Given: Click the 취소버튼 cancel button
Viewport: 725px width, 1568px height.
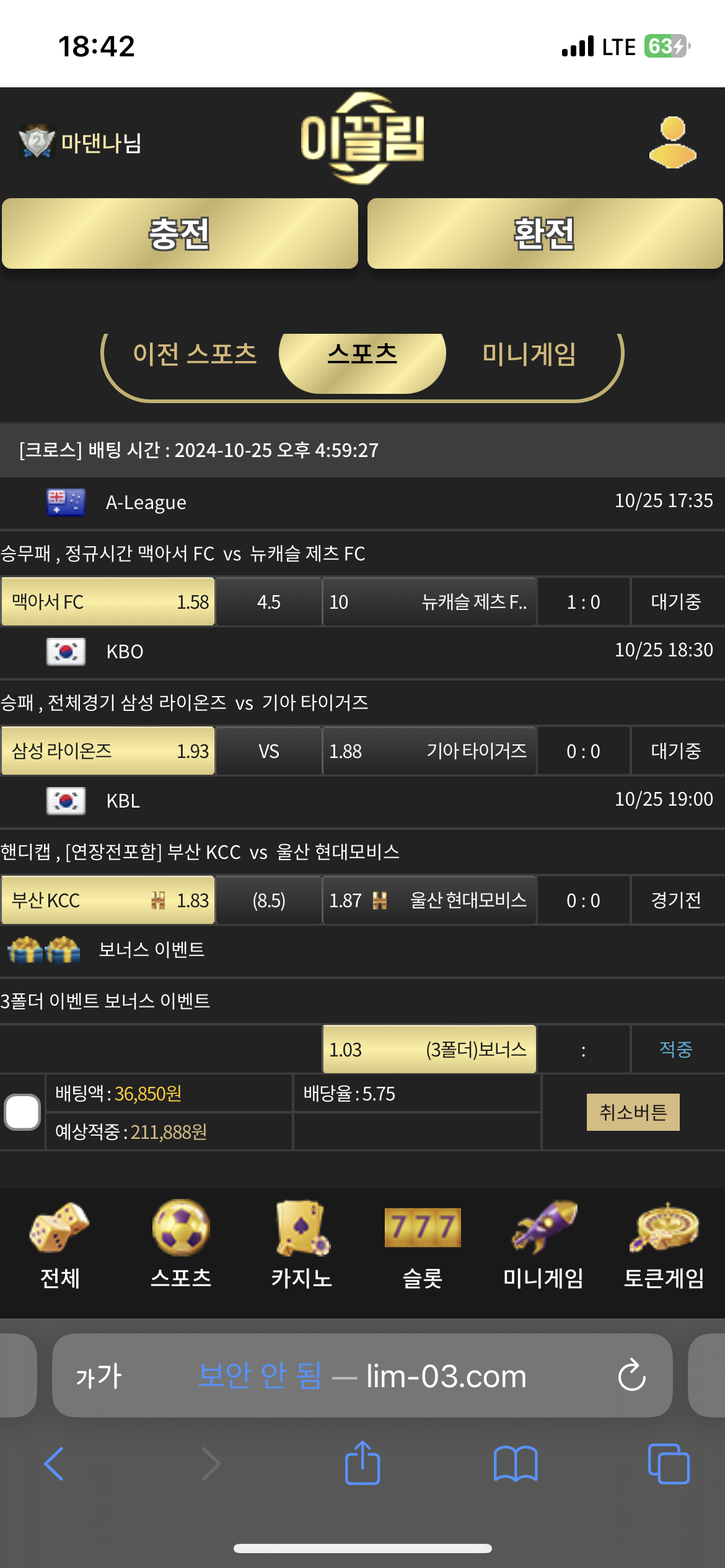Looking at the screenshot, I should click(633, 1112).
